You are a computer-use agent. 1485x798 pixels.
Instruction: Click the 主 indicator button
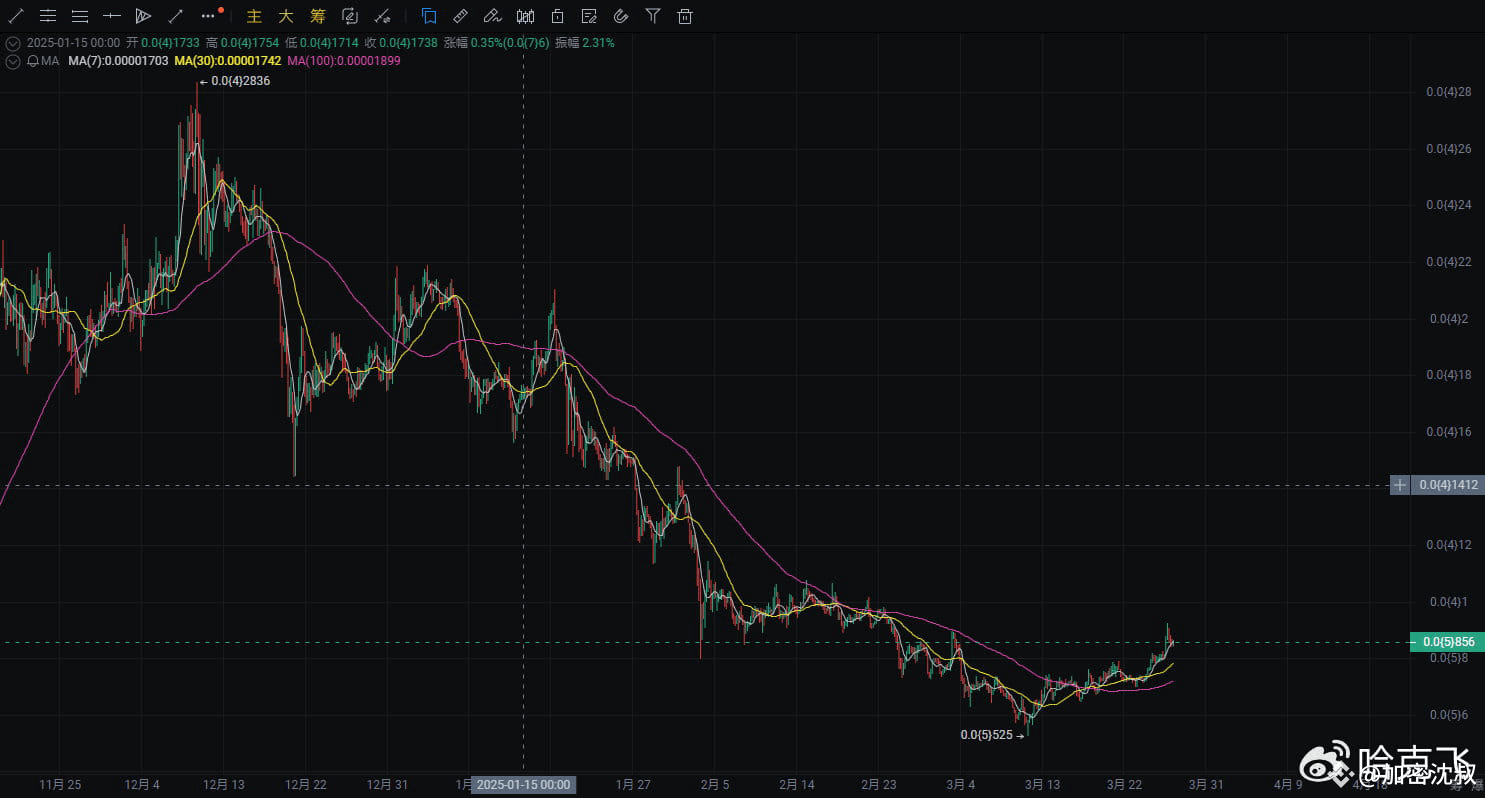[x=254, y=16]
